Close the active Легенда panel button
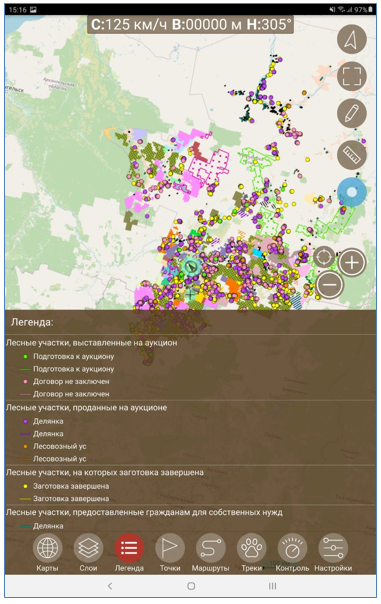Screen dimensions: 381x604 pos(129,552)
